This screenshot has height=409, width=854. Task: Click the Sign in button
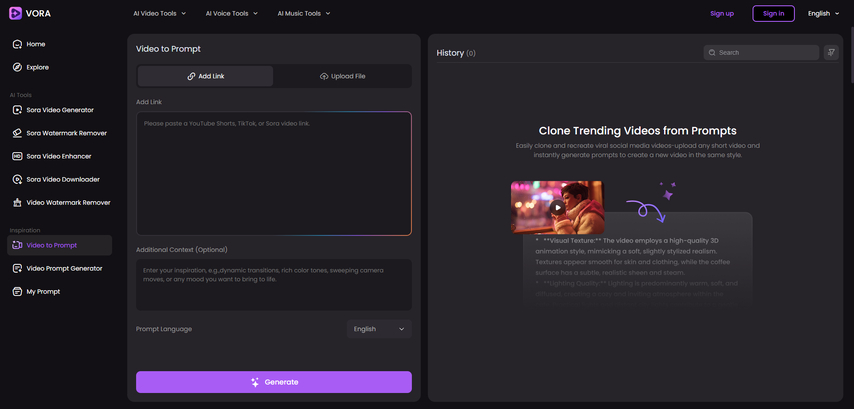[x=773, y=14]
